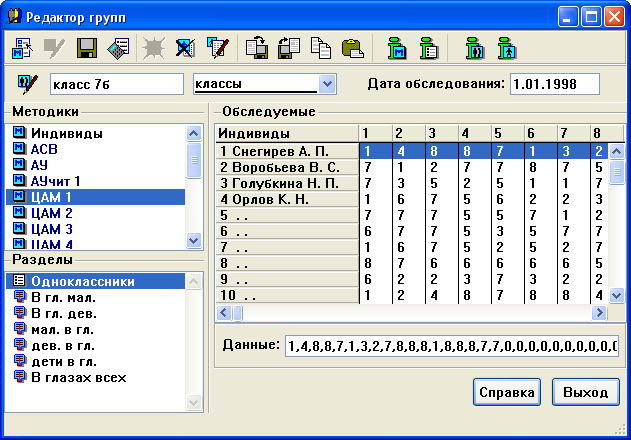The image size is (631, 440).
Task: Select the ЦАМ 4 method
Action: [95, 244]
